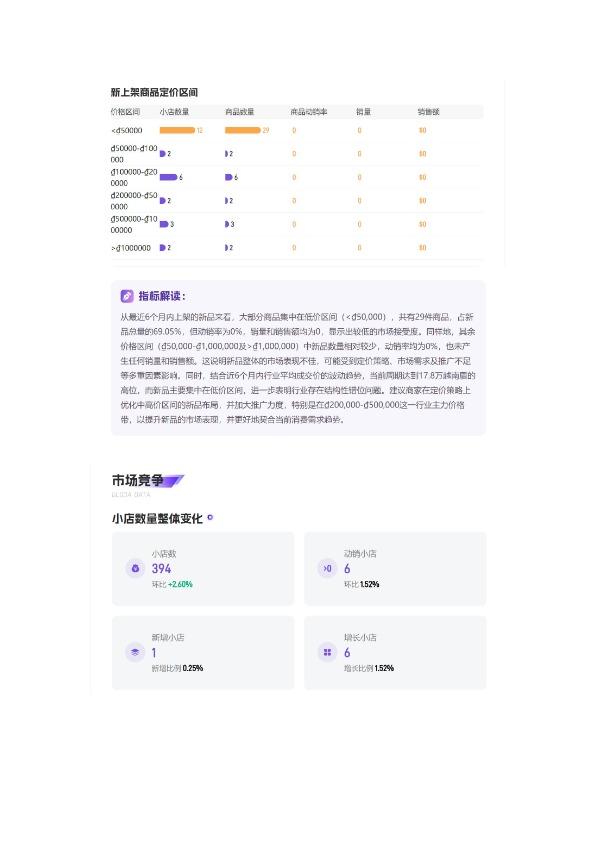Viewport: 595px width, 841px height.
Task: Click the ₫100000-₫200000 price range label
Action: (134, 177)
